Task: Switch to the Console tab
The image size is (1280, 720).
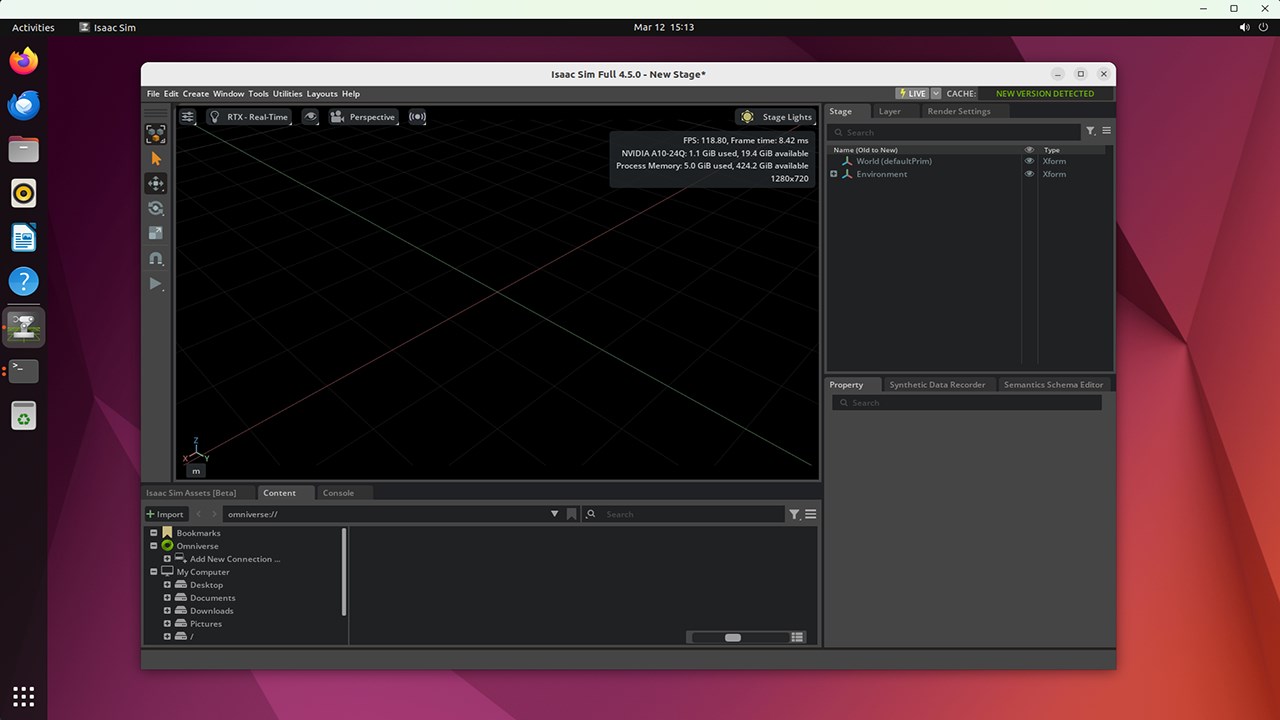Action: (x=338, y=493)
